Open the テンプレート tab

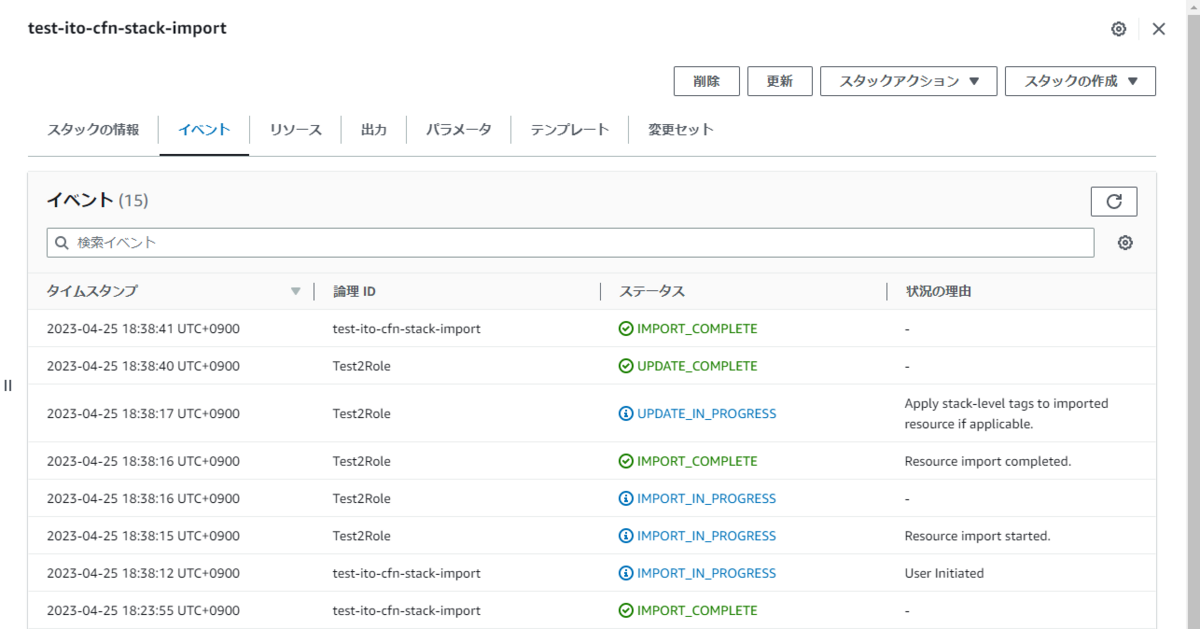point(570,130)
